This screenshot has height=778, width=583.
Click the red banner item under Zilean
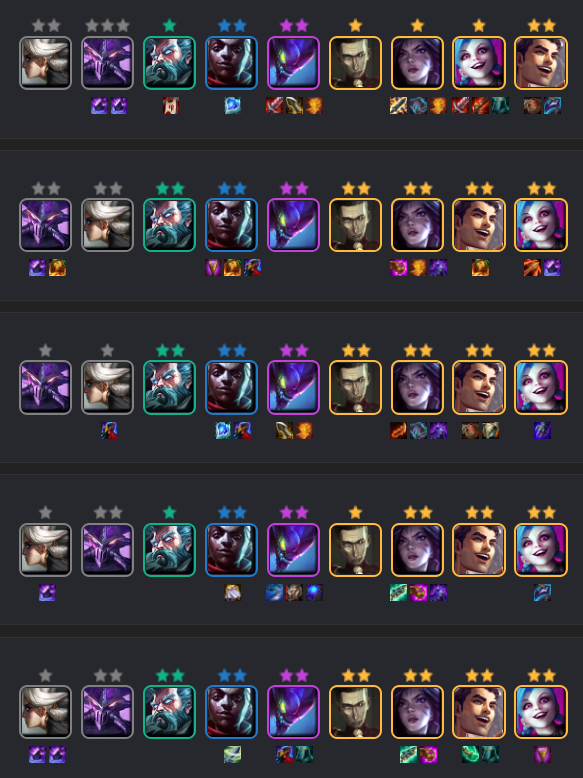(170, 106)
